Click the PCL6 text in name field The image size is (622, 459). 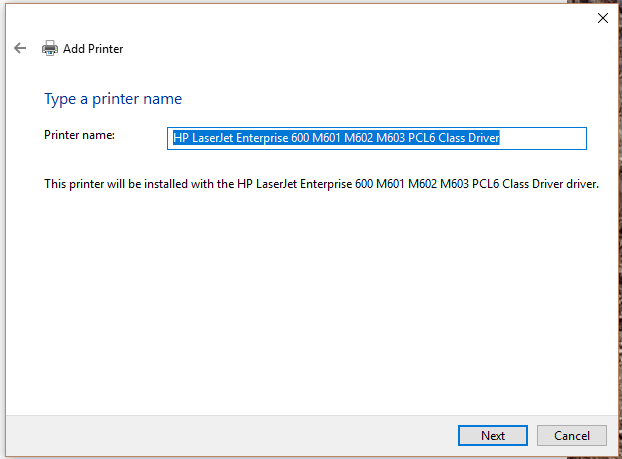422,138
